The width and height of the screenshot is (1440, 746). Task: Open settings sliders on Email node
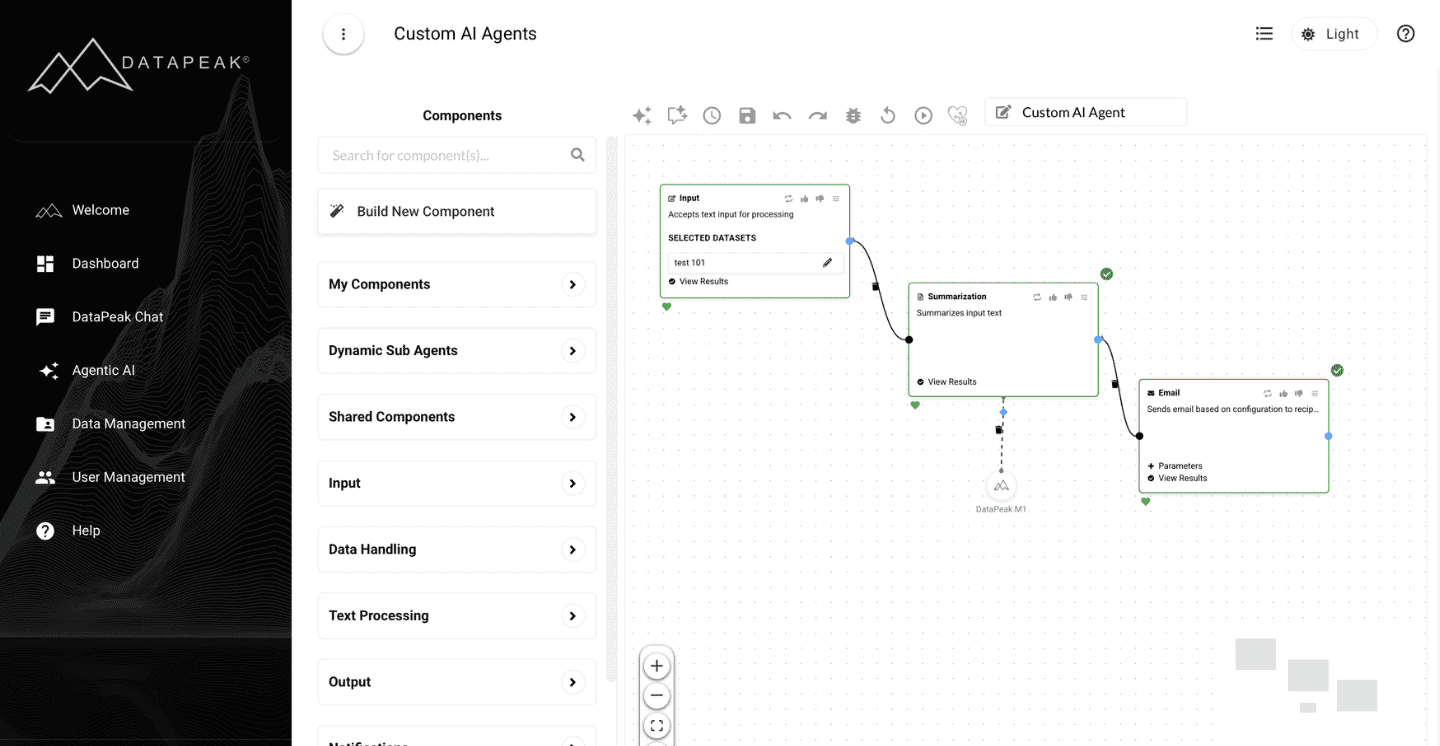1315,394
